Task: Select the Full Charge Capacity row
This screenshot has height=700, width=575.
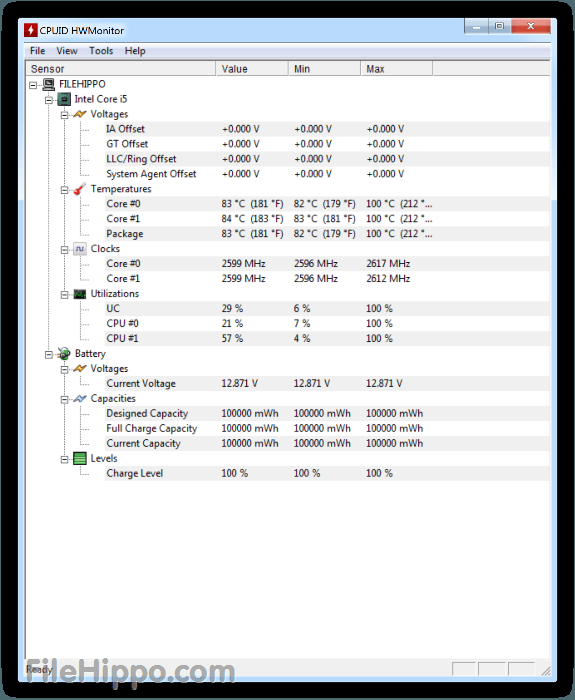Action: (327, 429)
